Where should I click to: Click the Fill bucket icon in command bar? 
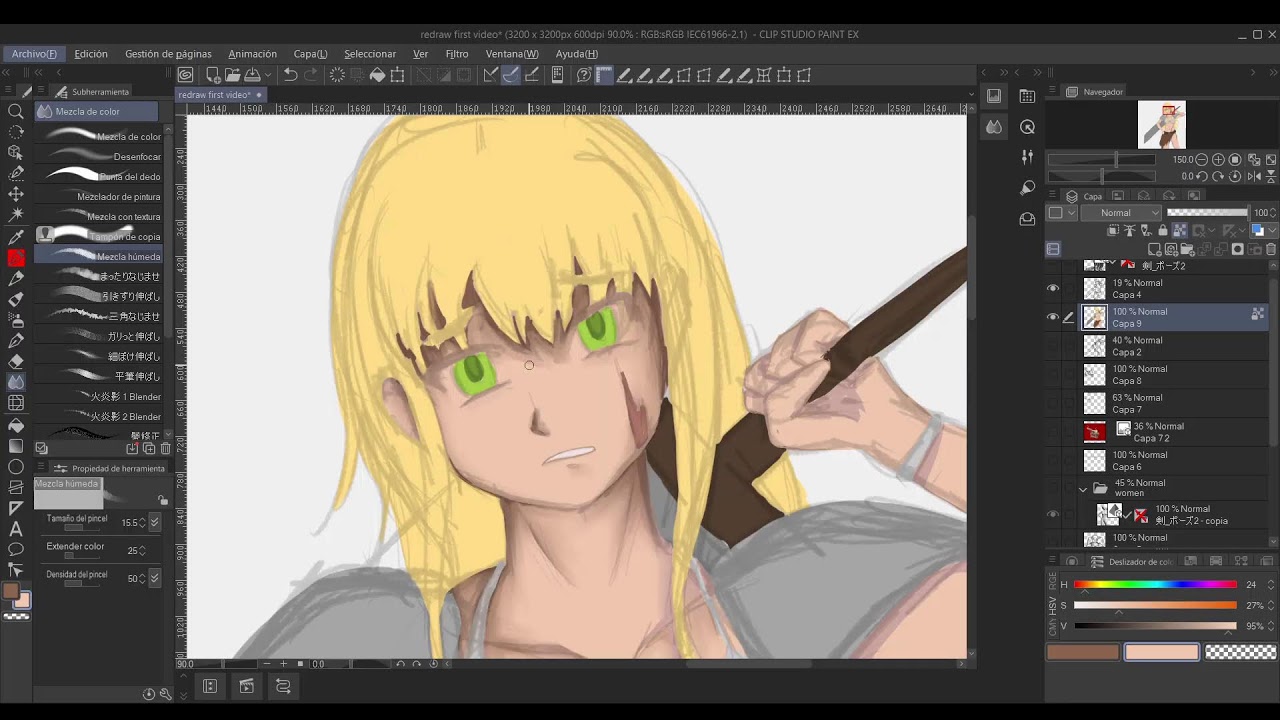pos(377,75)
